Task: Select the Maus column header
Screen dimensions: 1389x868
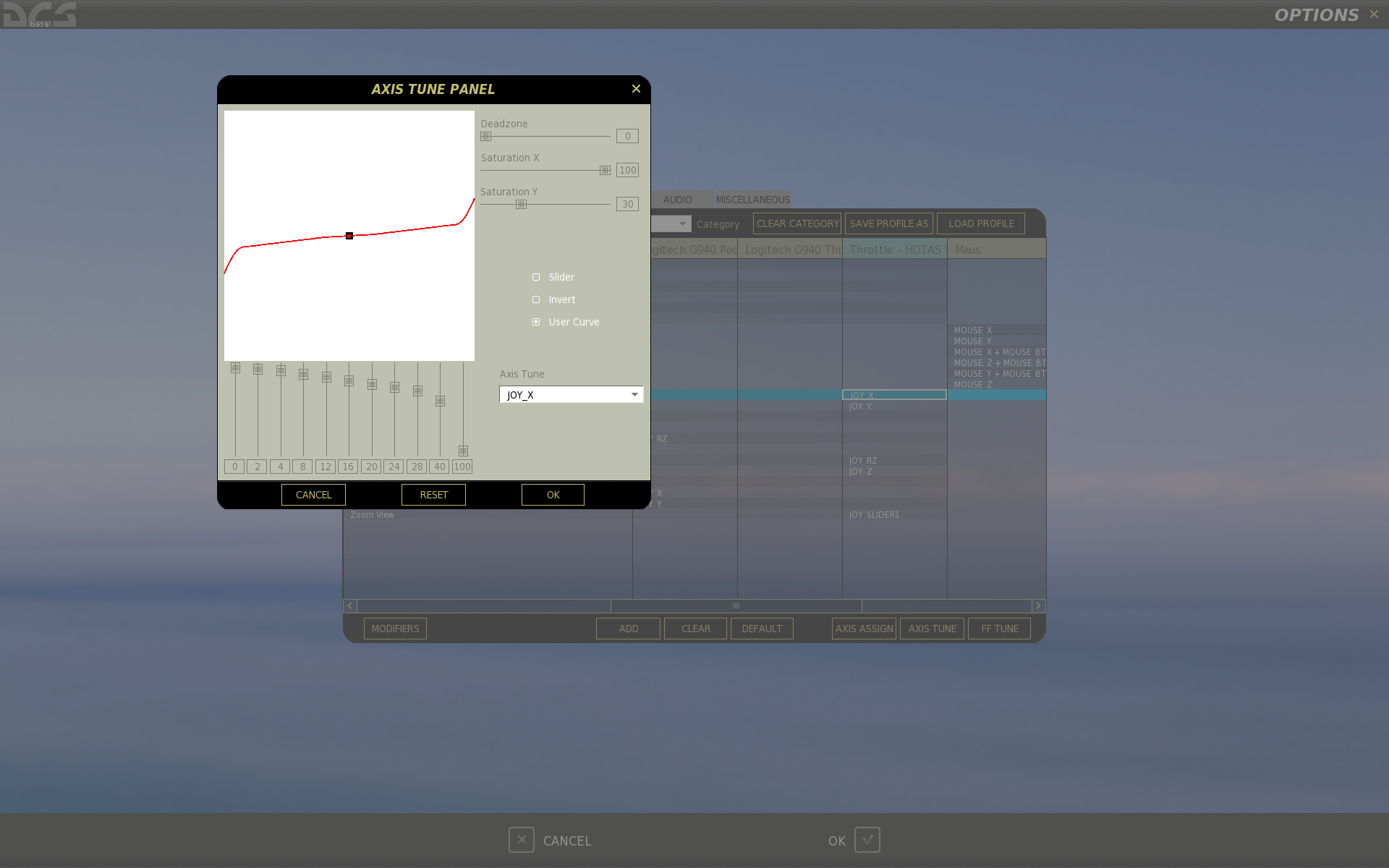Action: coord(997,250)
